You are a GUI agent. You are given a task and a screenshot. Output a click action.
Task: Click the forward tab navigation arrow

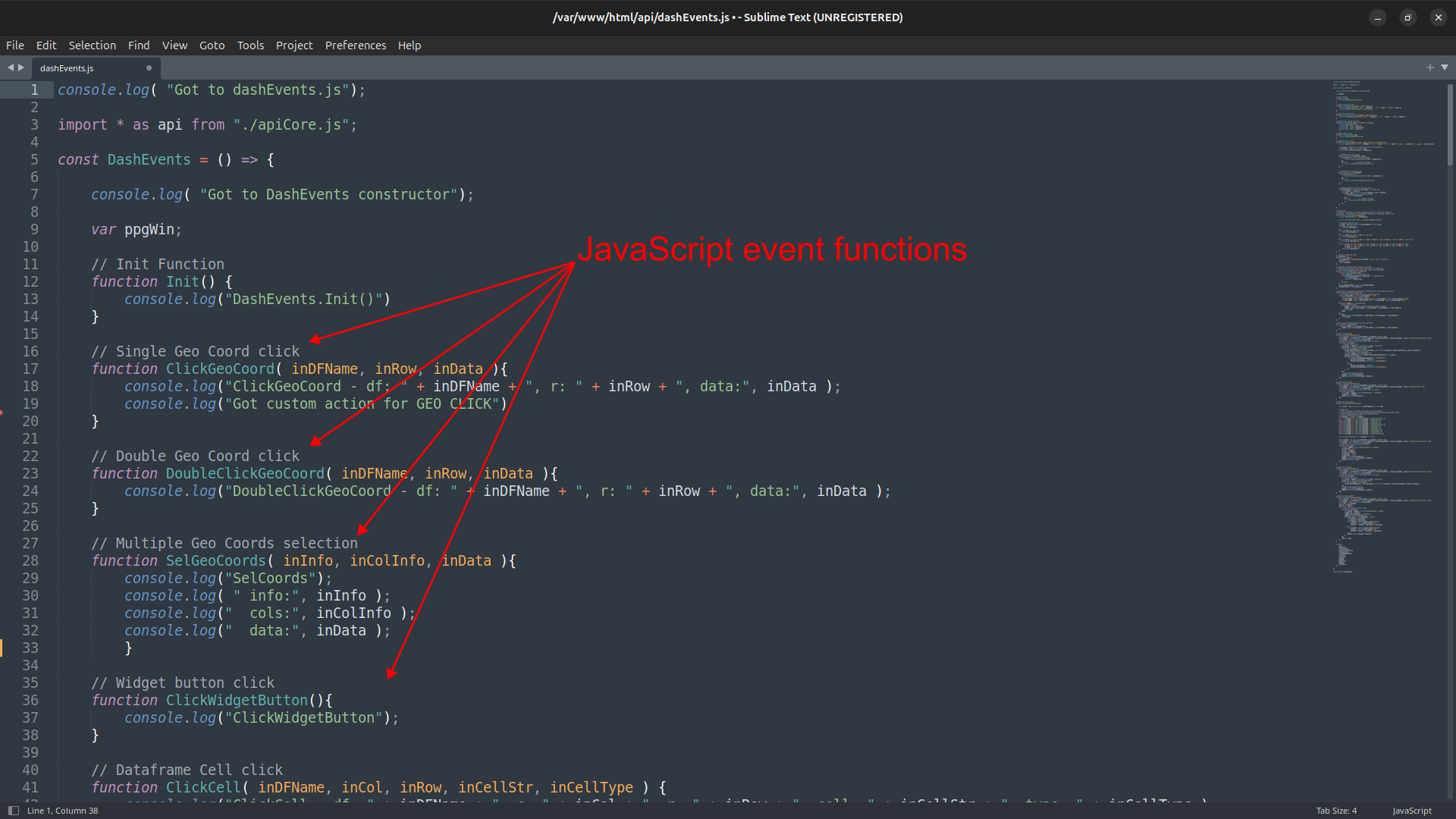(x=21, y=67)
